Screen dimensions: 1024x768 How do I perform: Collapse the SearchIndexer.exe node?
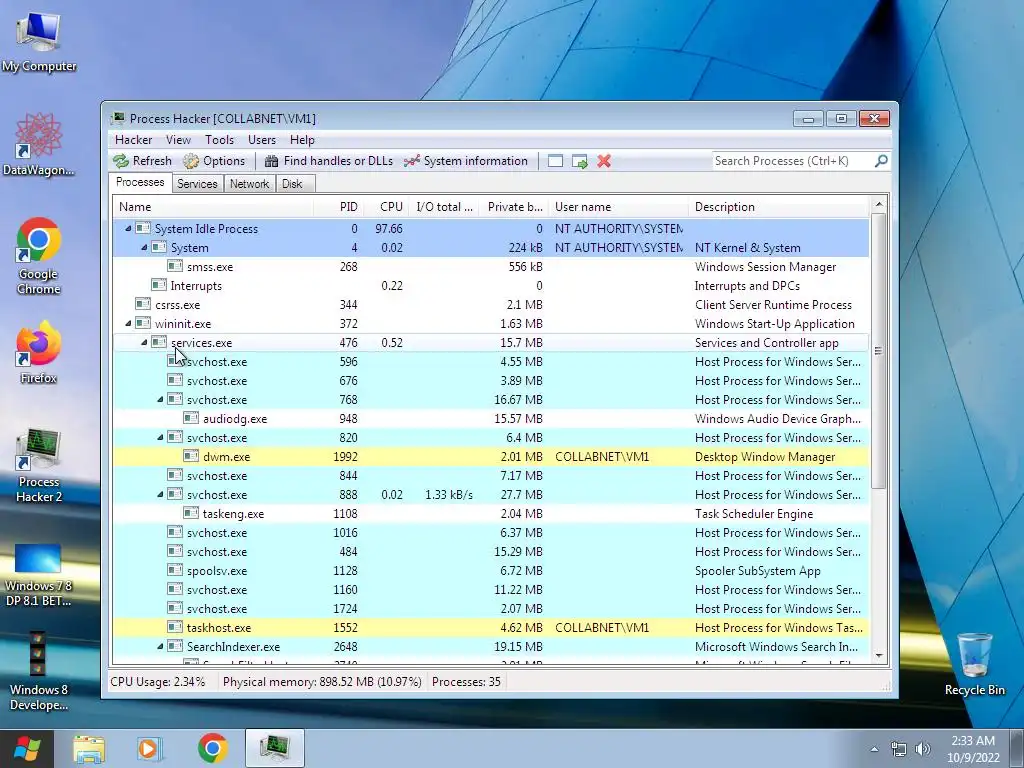click(160, 647)
